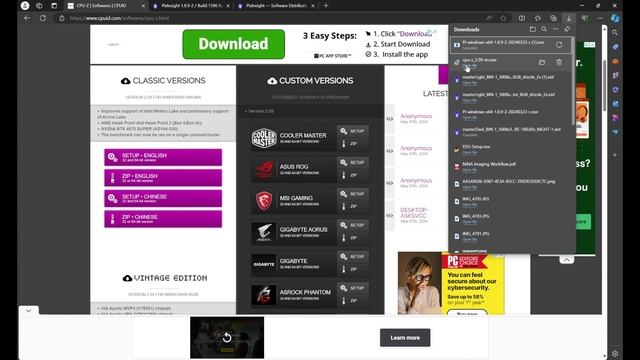Open Downloads panel more options menu

556,29
